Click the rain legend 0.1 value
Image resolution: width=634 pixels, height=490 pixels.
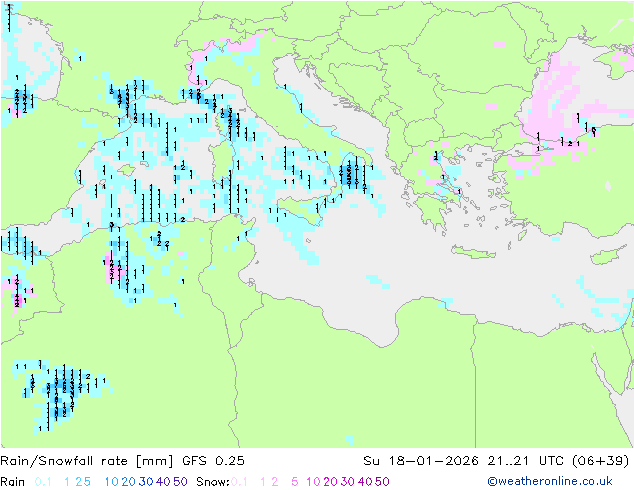click(x=43, y=482)
